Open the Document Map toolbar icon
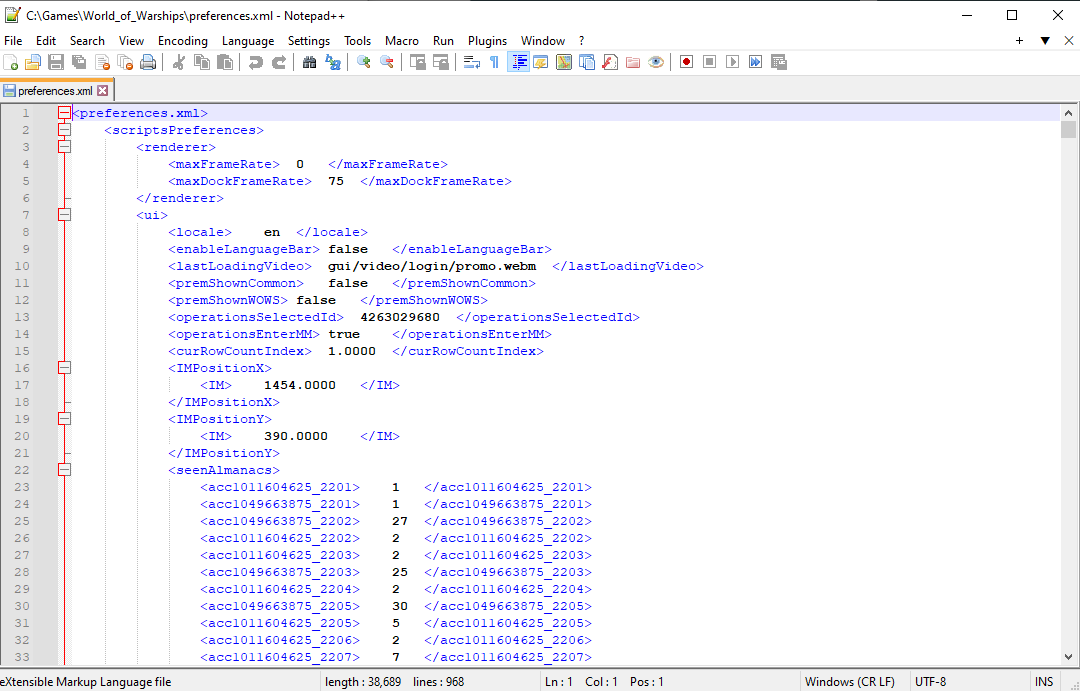1080x691 pixels. pos(563,62)
